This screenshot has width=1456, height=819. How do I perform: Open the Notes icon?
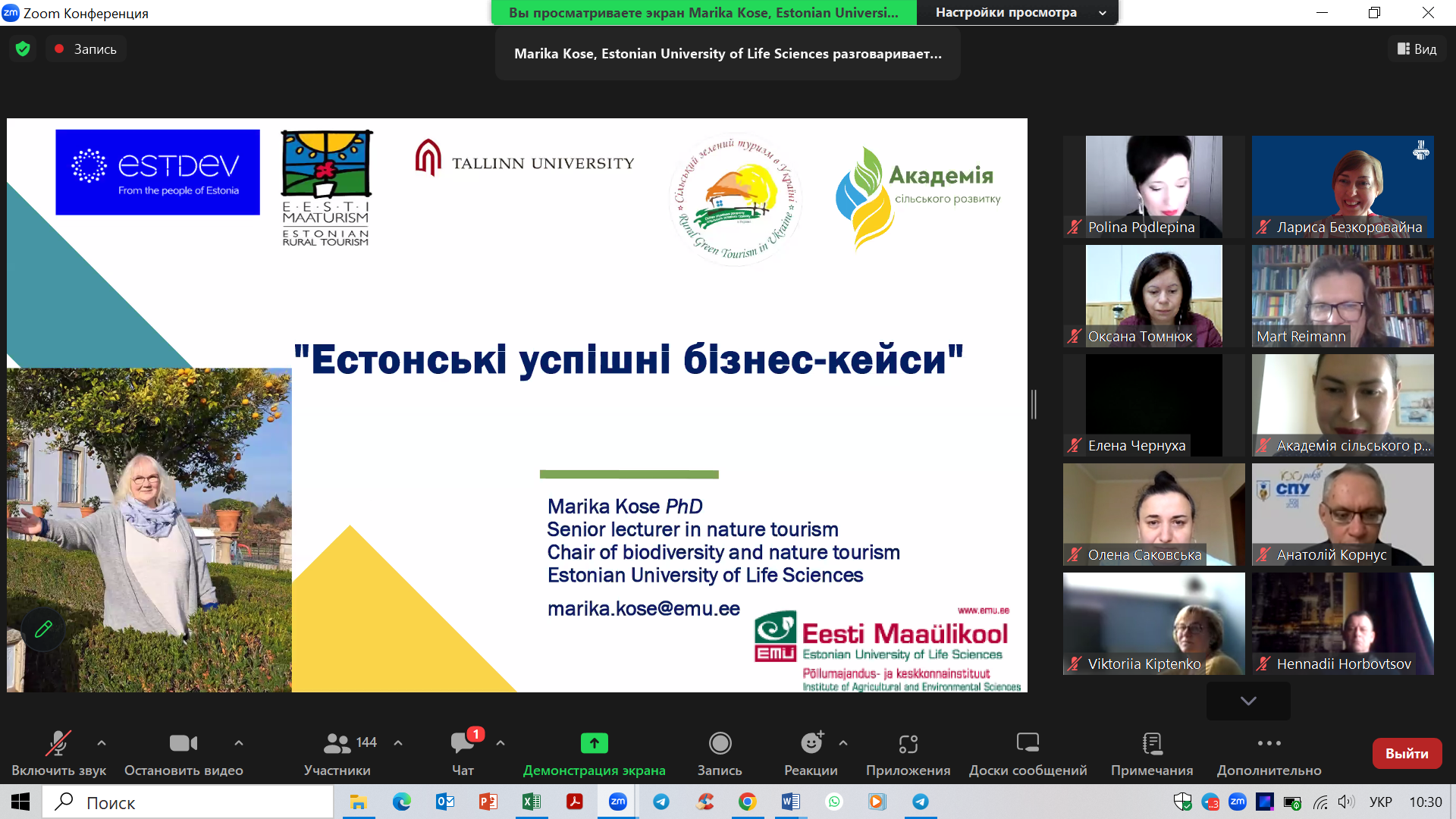click(x=1151, y=743)
